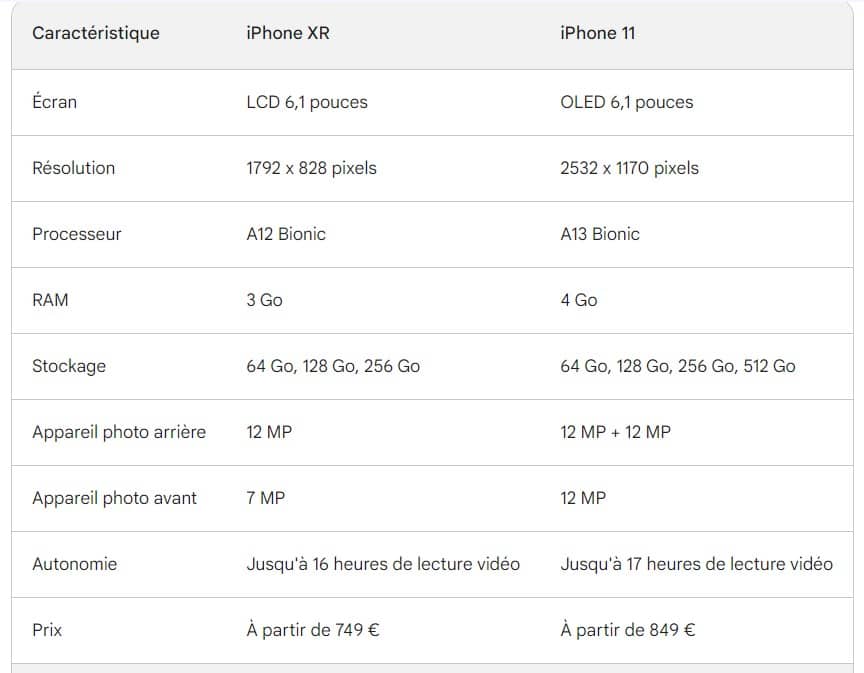Click the Stockage row label
The width and height of the screenshot is (864, 673).
(x=69, y=366)
